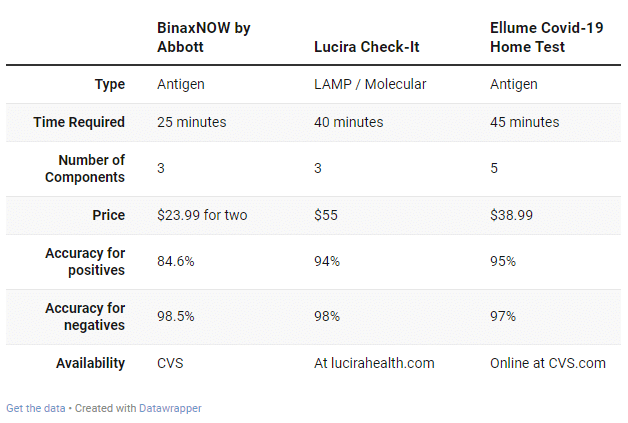The width and height of the screenshot is (628, 423).
Task: Click the '45 minutes' time cell
Action: (x=524, y=122)
